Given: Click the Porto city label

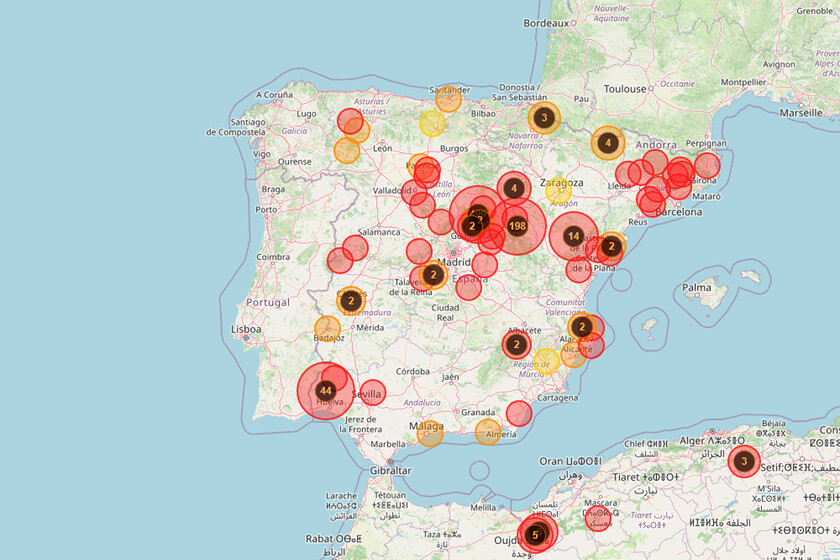Looking at the screenshot, I should click(x=266, y=210).
